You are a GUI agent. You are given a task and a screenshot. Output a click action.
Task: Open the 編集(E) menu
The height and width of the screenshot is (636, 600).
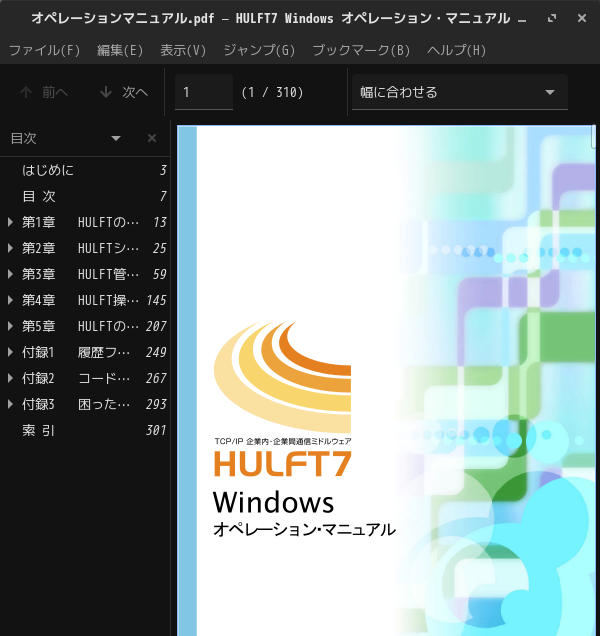click(x=120, y=51)
